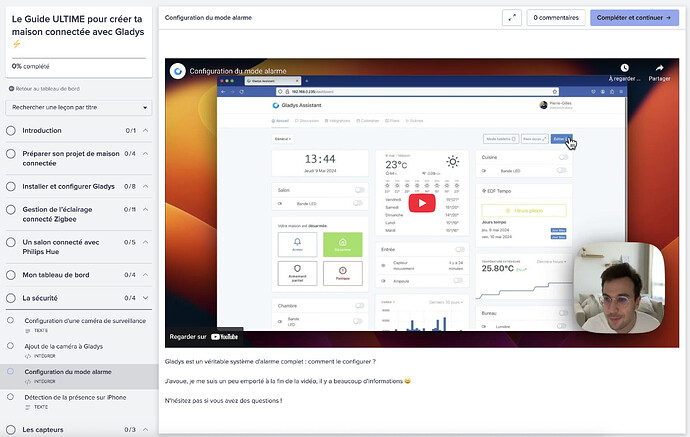The width and height of the screenshot is (690, 437).
Task: Collapse La sécurité section chevron
Action: (x=145, y=298)
